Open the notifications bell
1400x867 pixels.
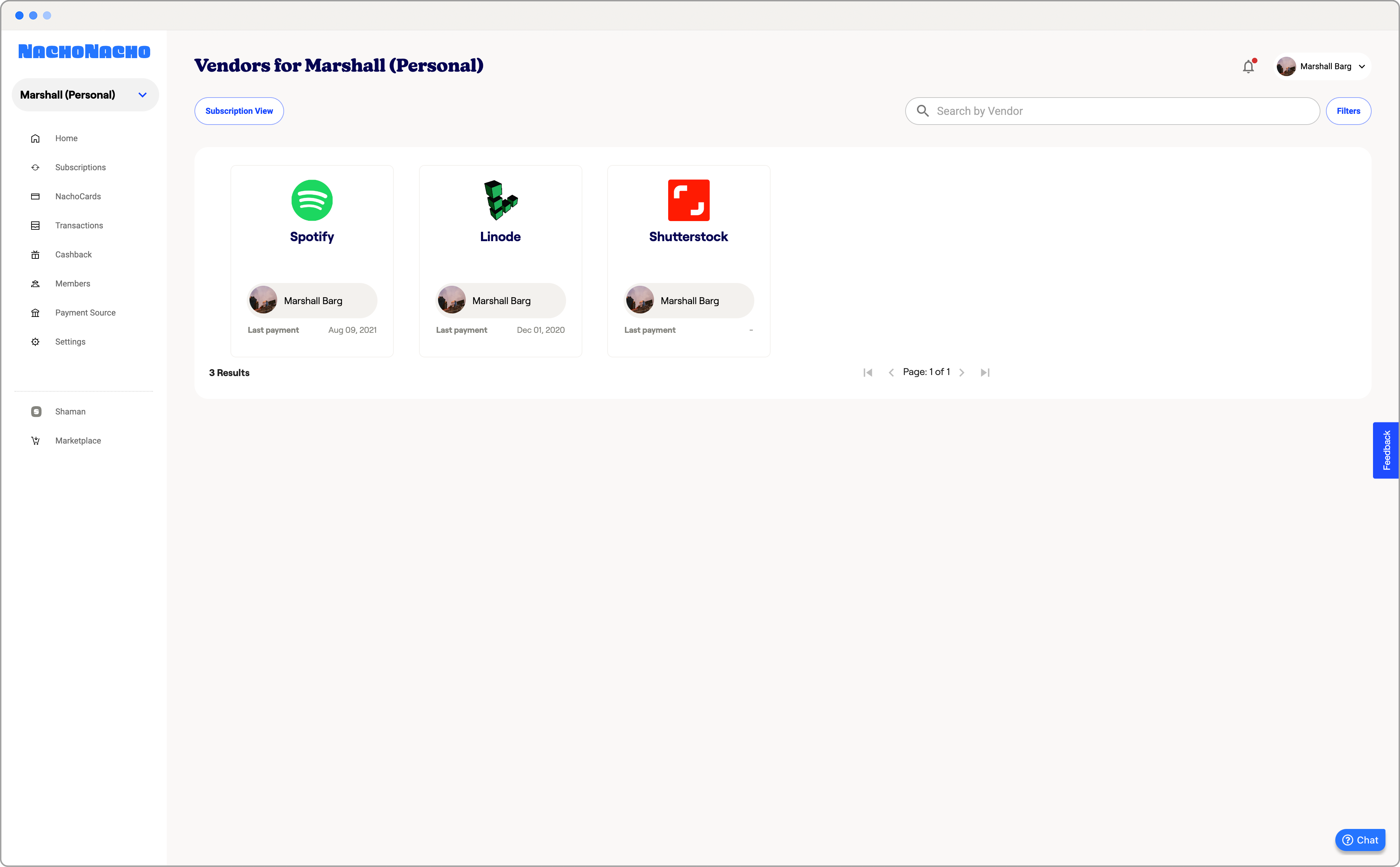[x=1248, y=66]
